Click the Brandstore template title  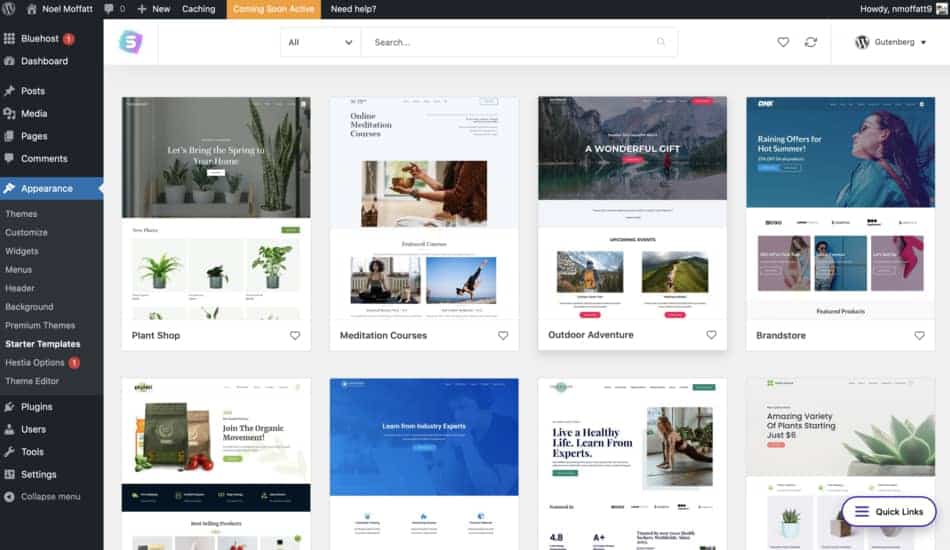pyautogui.click(x=781, y=335)
